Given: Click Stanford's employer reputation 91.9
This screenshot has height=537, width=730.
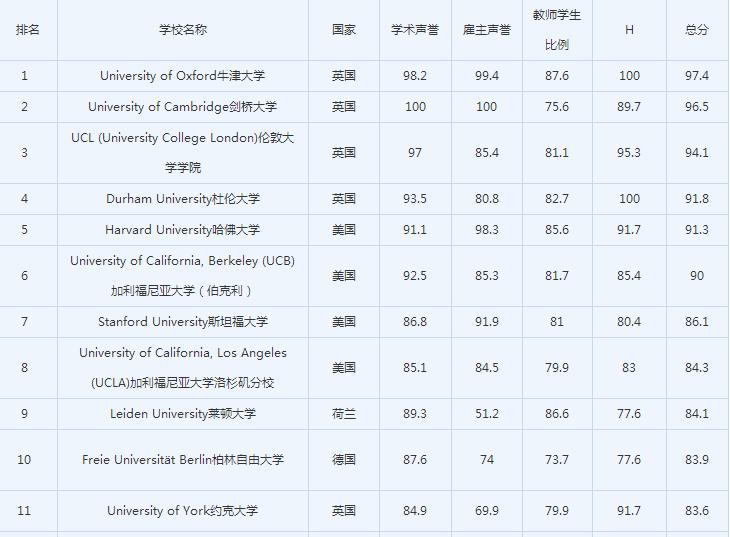Looking at the screenshot, I should pos(487,322).
